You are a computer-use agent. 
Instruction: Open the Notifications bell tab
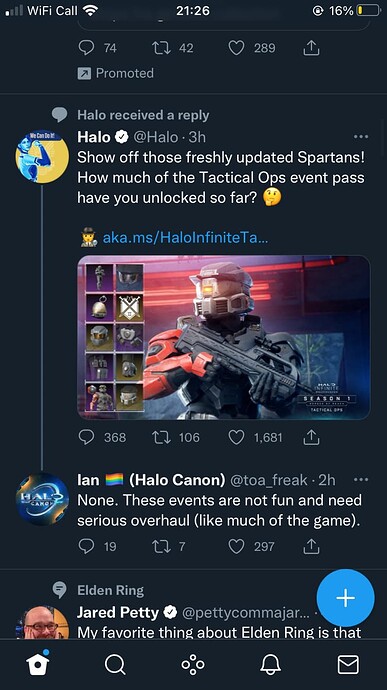[x=270, y=664]
